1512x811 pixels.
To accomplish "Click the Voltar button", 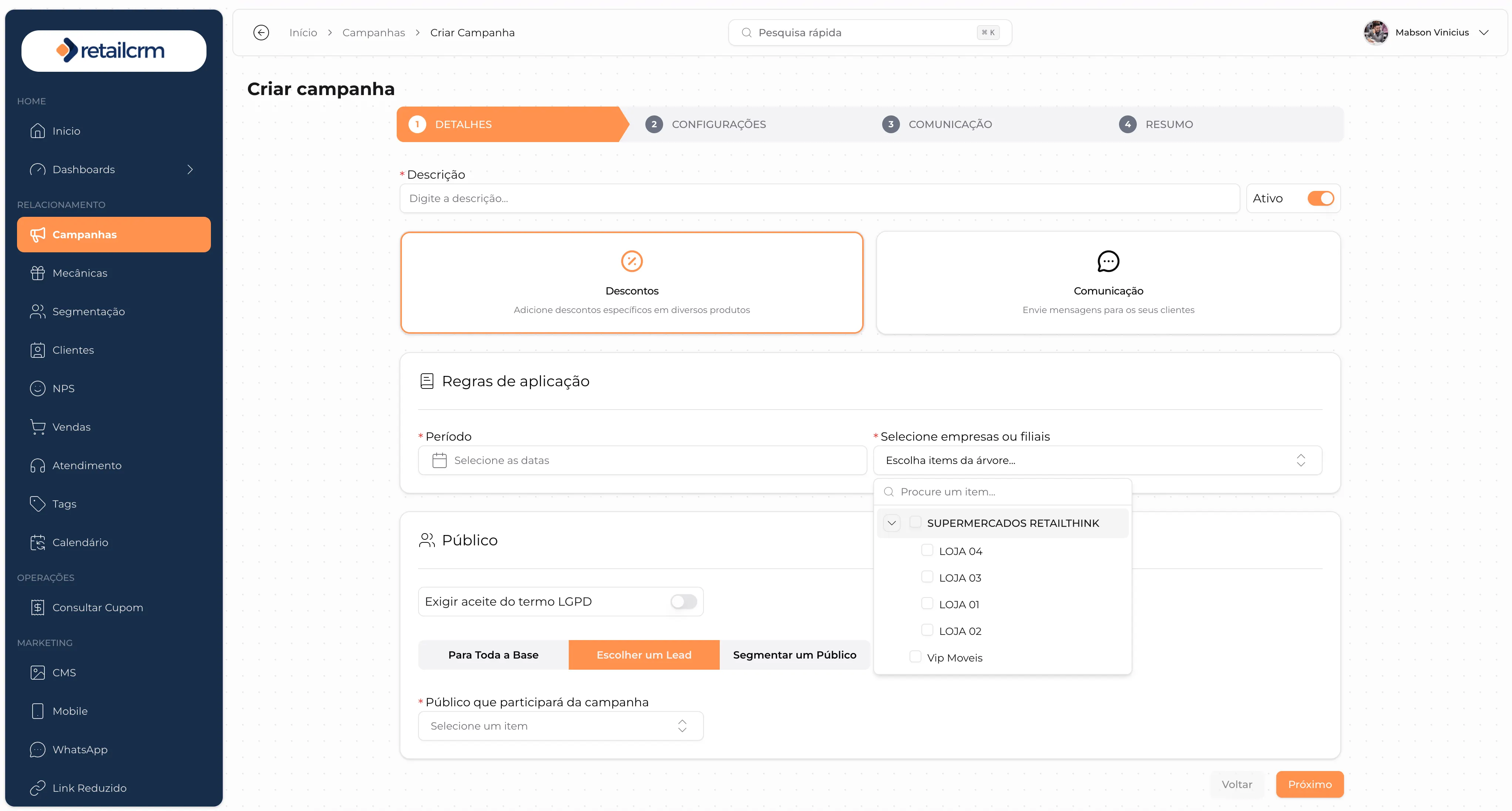I will pyautogui.click(x=1237, y=785).
